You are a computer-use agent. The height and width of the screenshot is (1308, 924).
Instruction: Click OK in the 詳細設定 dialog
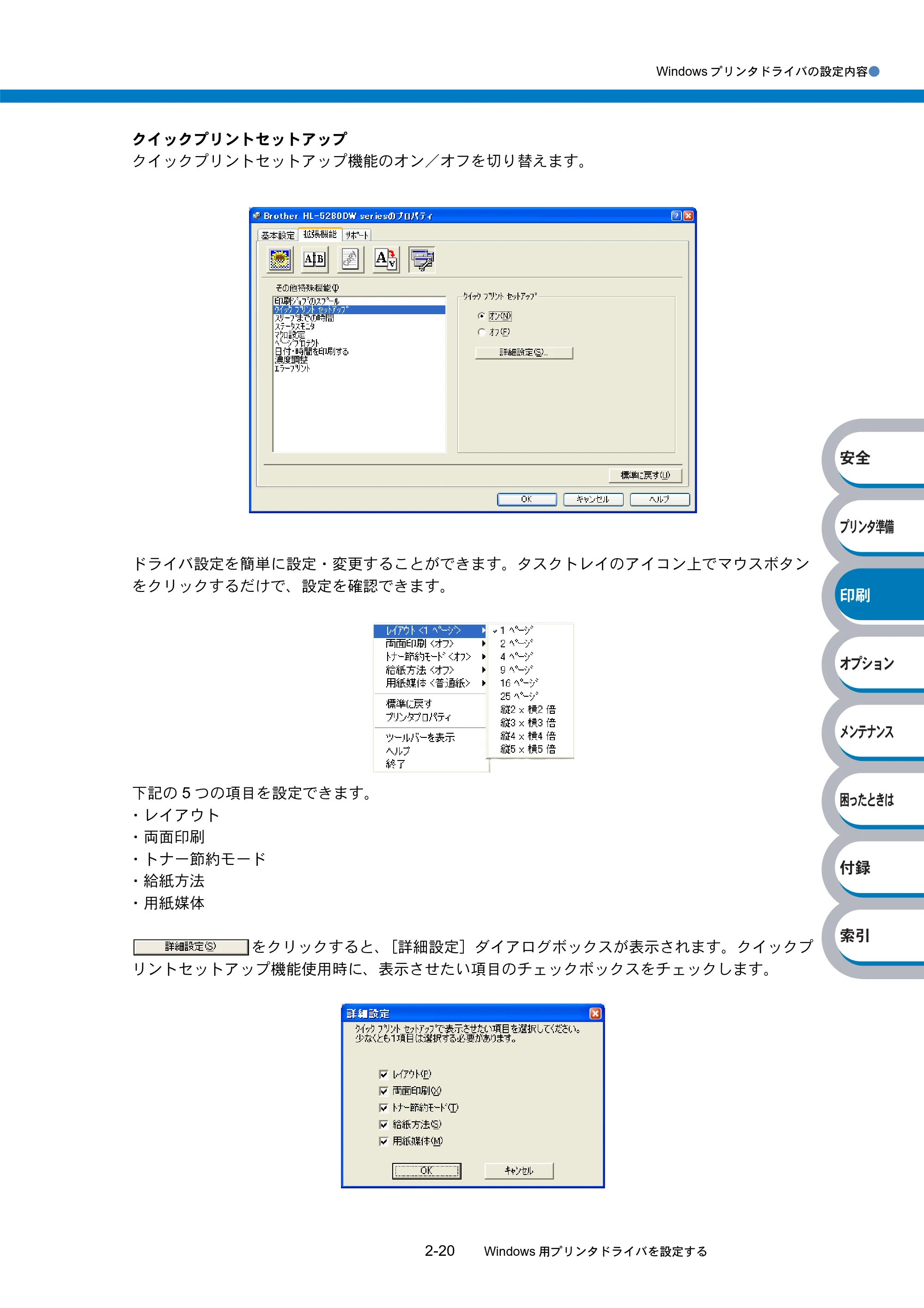point(427,1171)
